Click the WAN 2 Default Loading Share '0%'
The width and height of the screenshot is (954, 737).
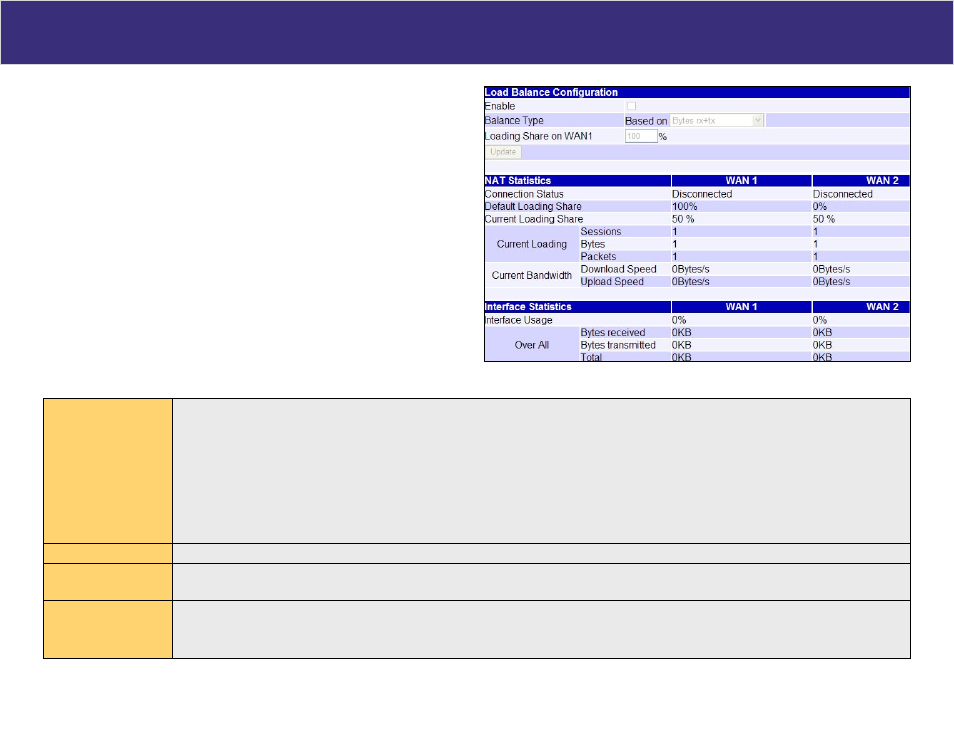820,206
